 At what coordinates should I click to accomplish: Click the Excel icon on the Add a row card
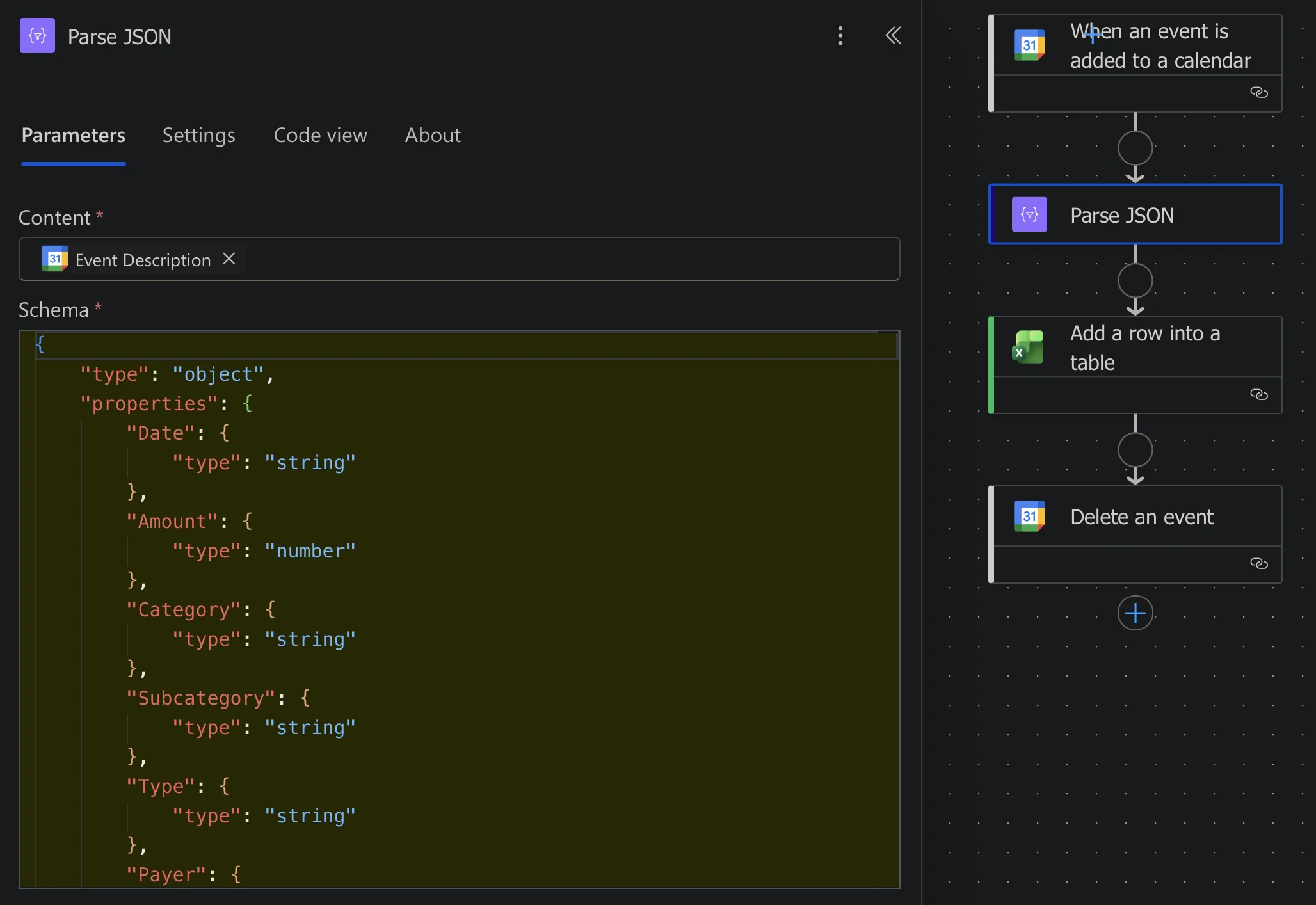[x=1028, y=347]
